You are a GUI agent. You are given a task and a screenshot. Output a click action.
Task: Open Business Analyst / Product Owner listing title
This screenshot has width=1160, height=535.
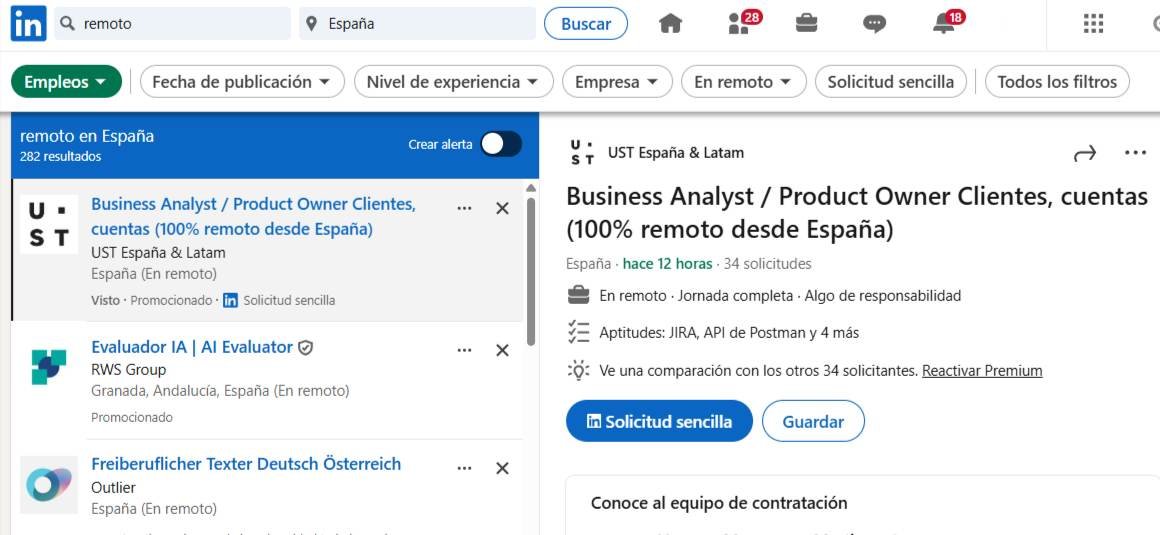(x=253, y=216)
